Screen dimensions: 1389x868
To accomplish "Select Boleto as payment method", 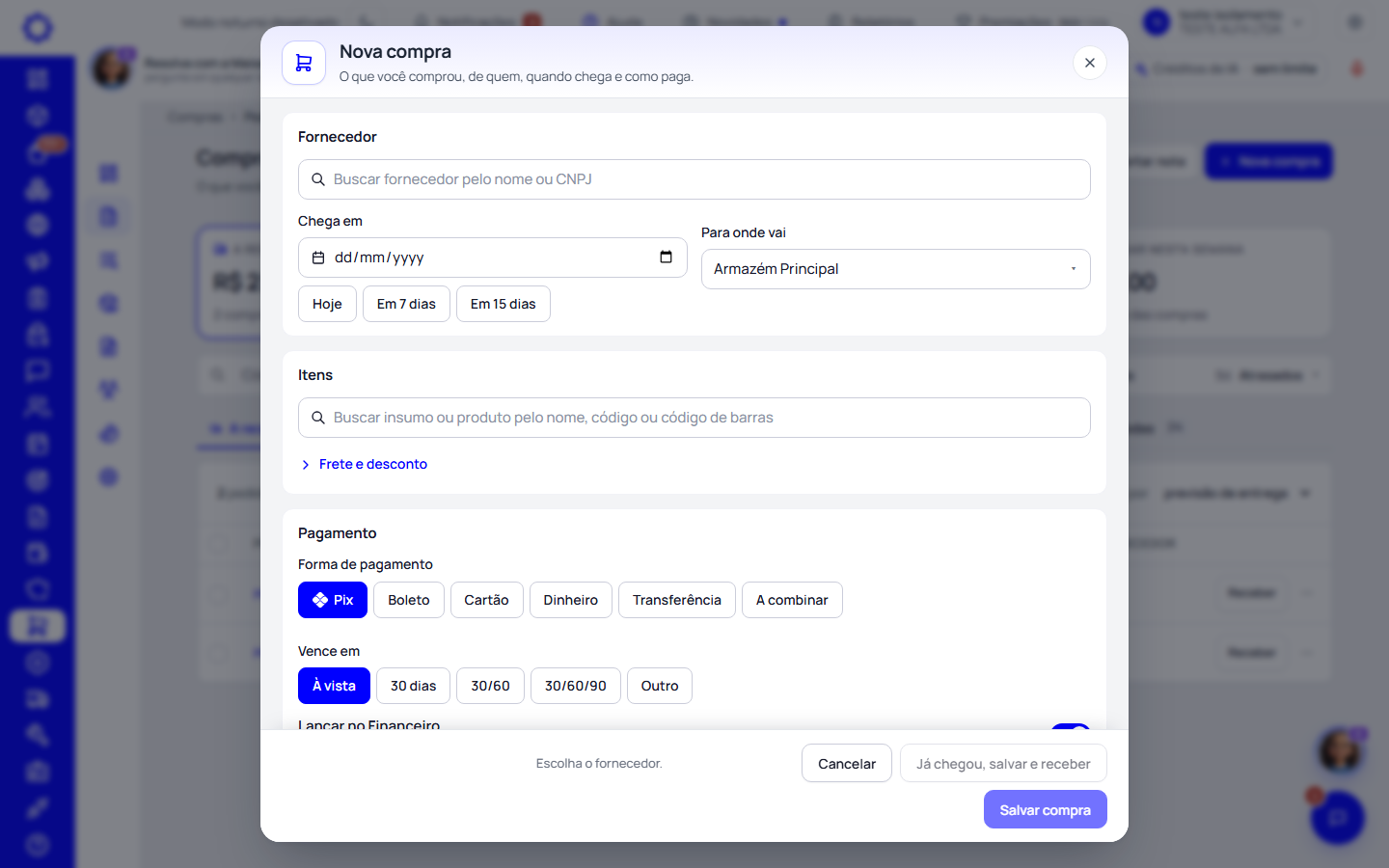I will pos(409,600).
